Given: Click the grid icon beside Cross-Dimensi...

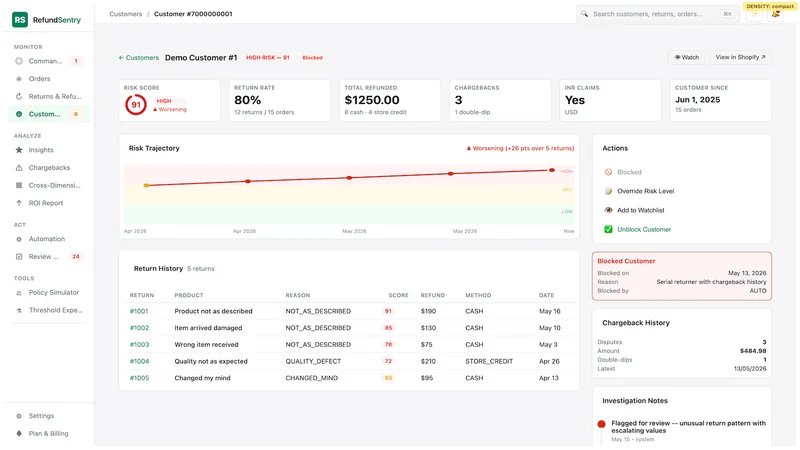Looking at the screenshot, I should (x=19, y=186).
